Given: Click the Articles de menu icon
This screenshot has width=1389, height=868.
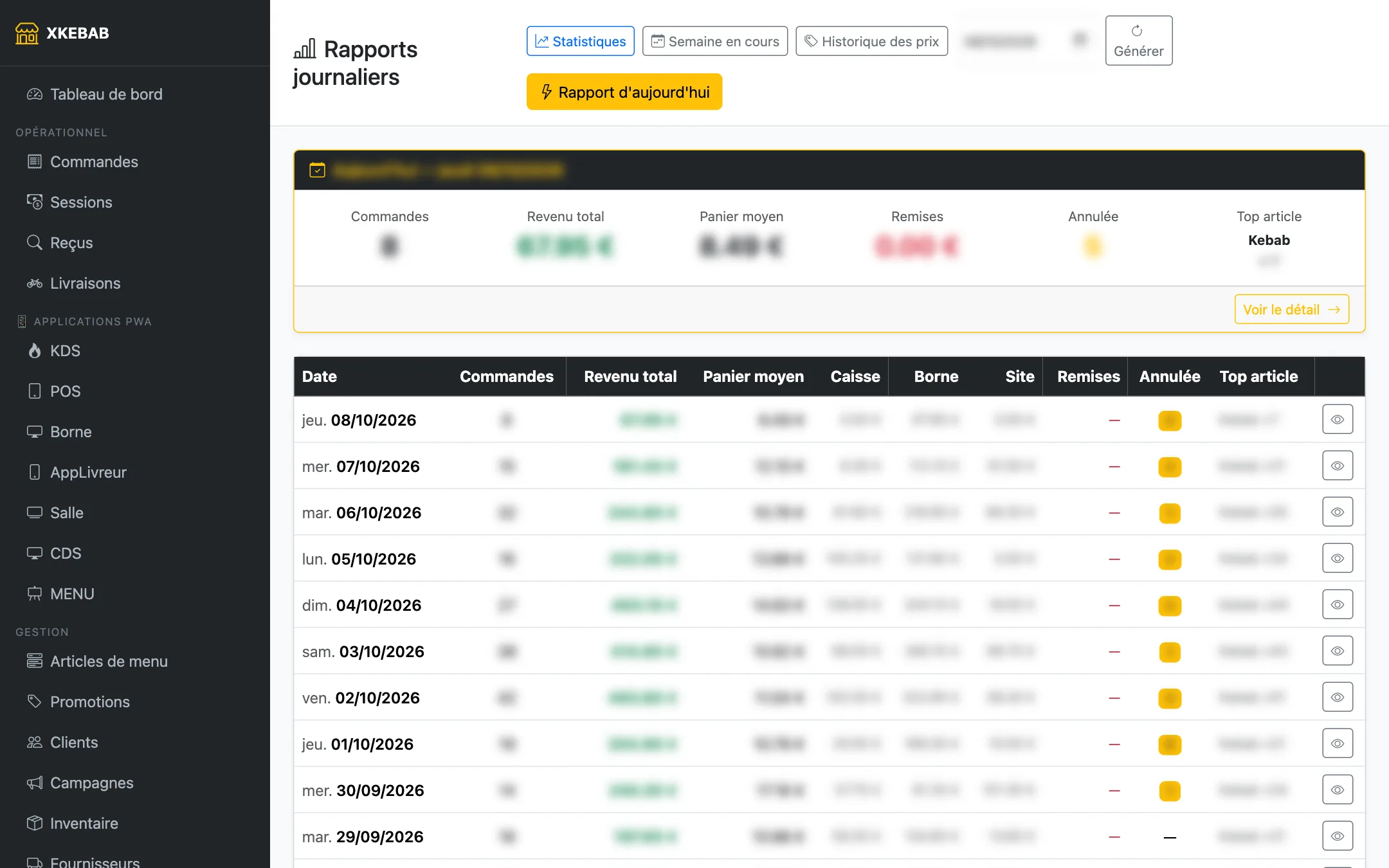Looking at the screenshot, I should tap(35, 662).
